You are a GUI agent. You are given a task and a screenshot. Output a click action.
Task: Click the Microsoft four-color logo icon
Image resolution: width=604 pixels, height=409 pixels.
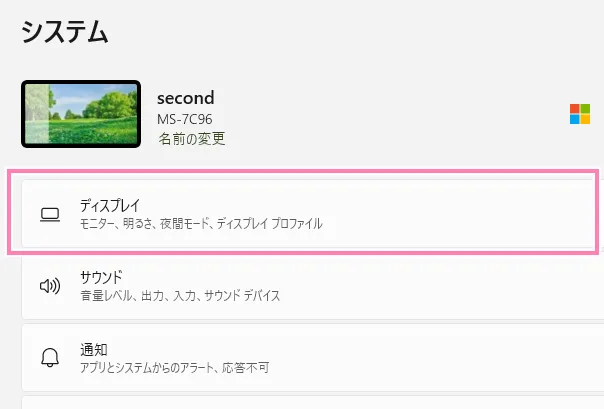coord(580,114)
